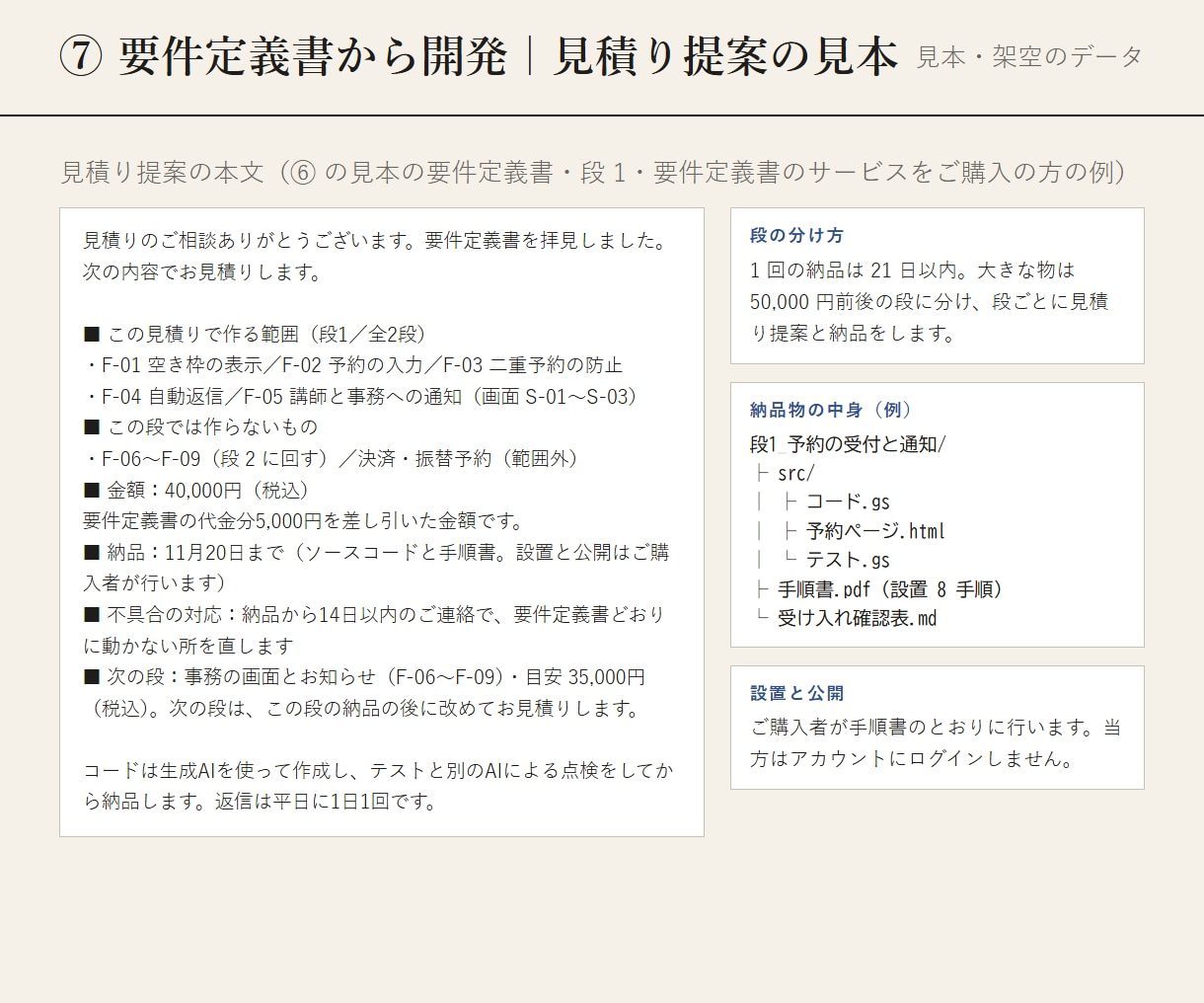Click '■ この段では作らないもの'
The width and height of the screenshot is (1204, 1003).
pyautogui.click(x=200, y=426)
